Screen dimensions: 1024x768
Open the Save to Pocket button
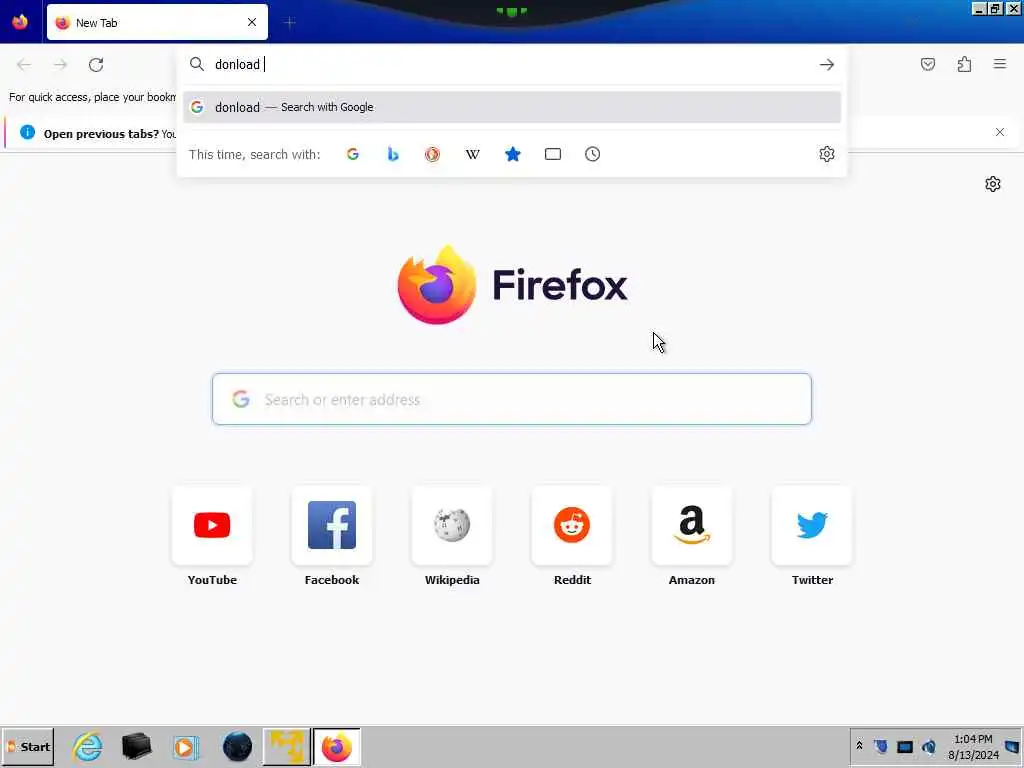tap(927, 64)
